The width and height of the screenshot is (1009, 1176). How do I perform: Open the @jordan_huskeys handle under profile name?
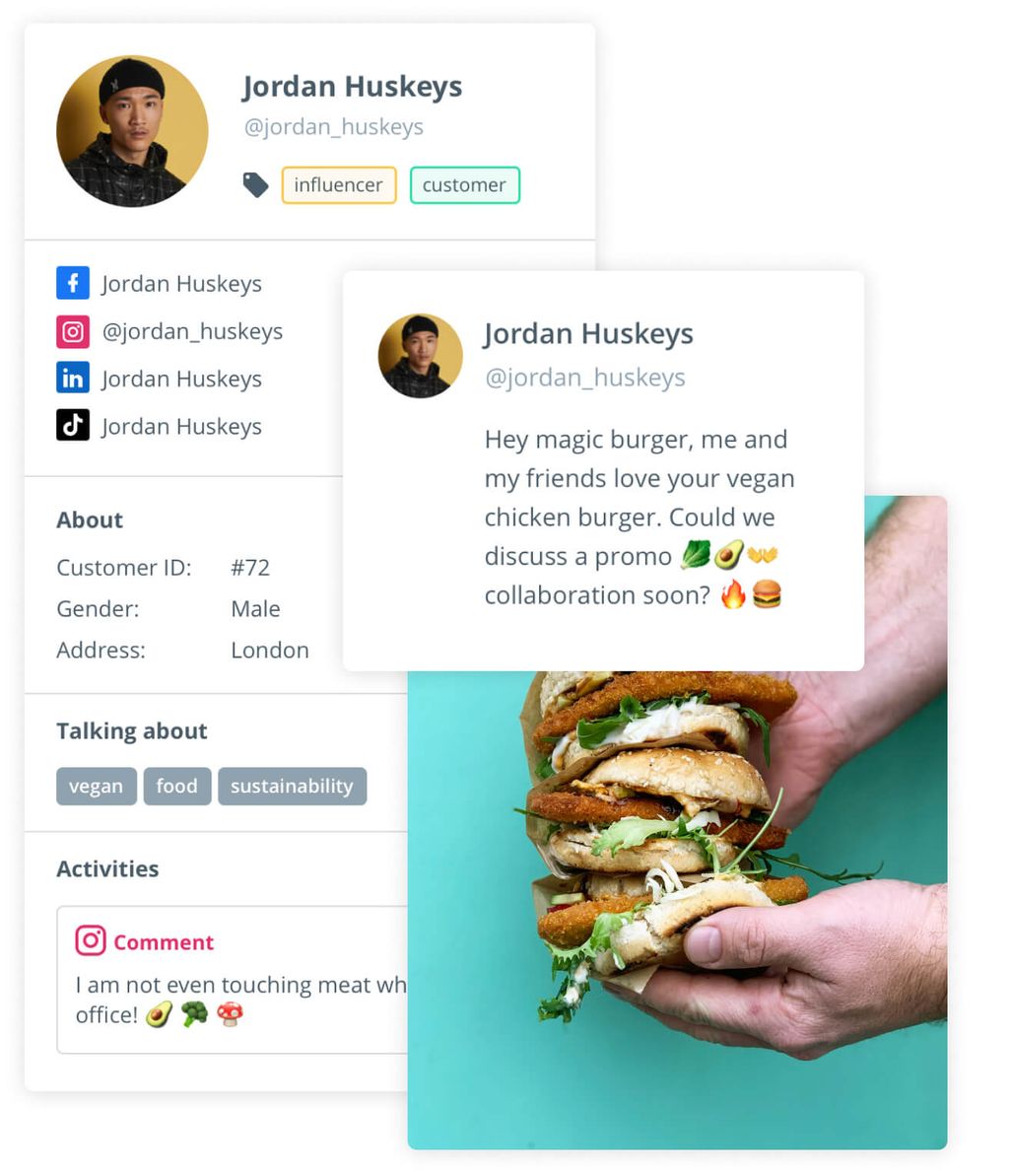334,127
